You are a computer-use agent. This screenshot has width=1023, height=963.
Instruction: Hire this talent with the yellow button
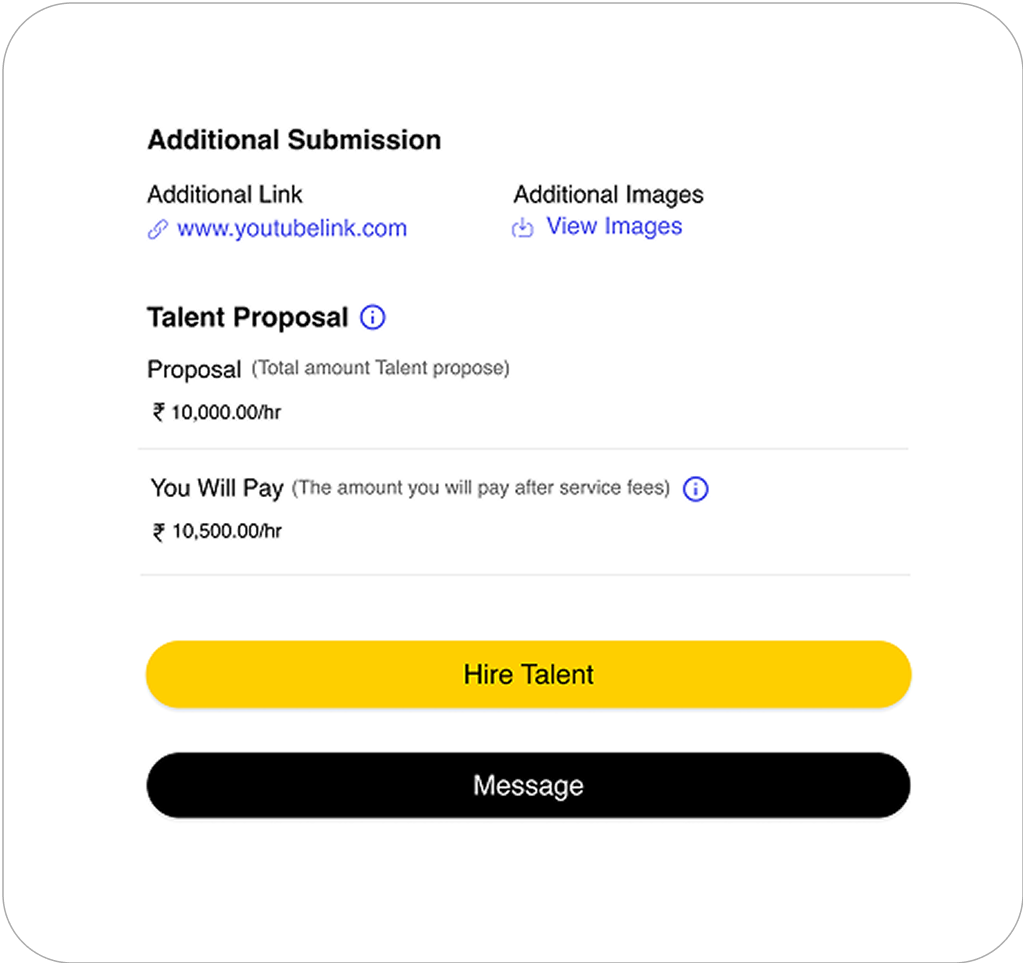[x=528, y=675]
